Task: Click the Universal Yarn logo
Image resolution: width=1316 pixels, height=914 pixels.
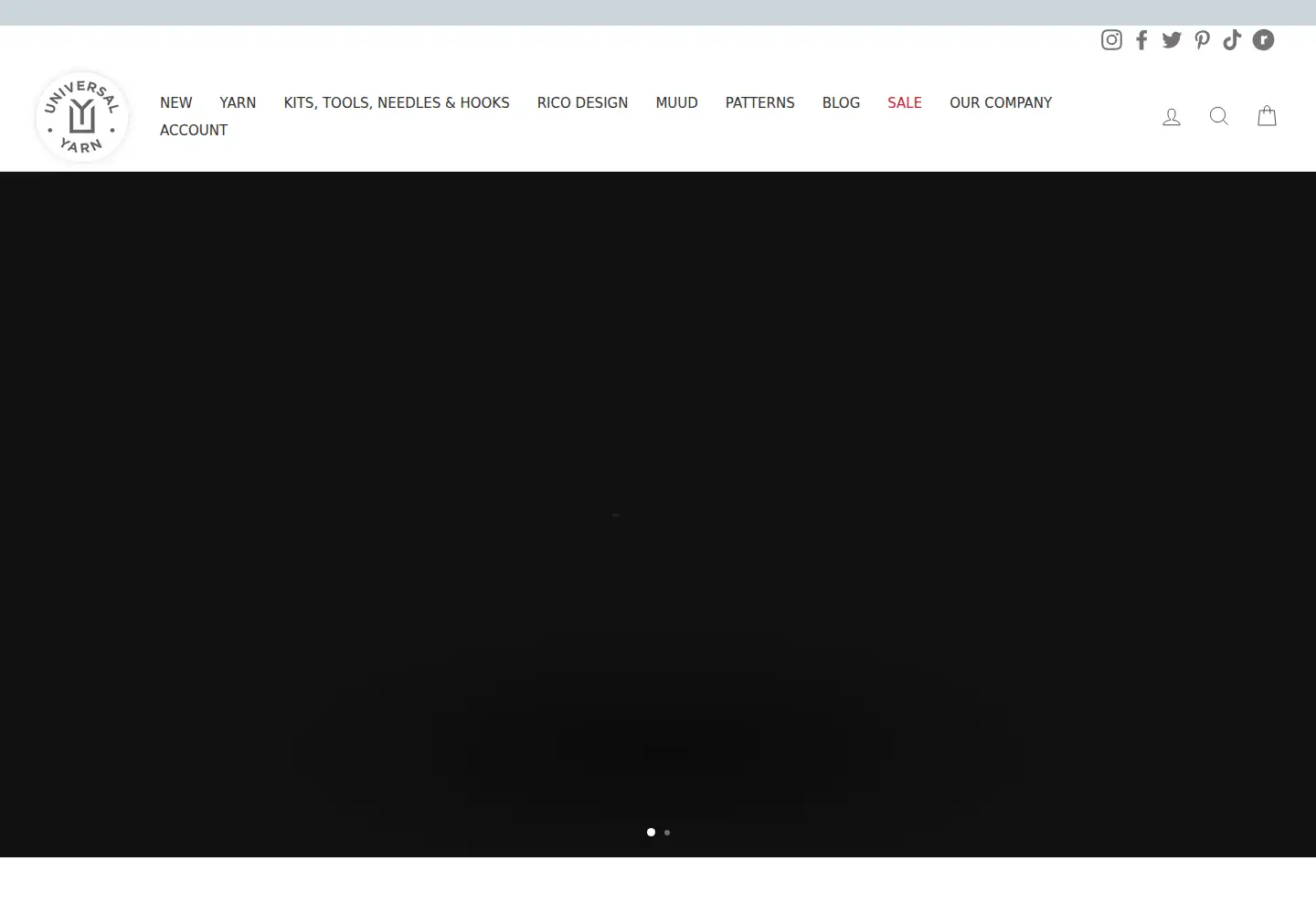Action: (x=82, y=116)
